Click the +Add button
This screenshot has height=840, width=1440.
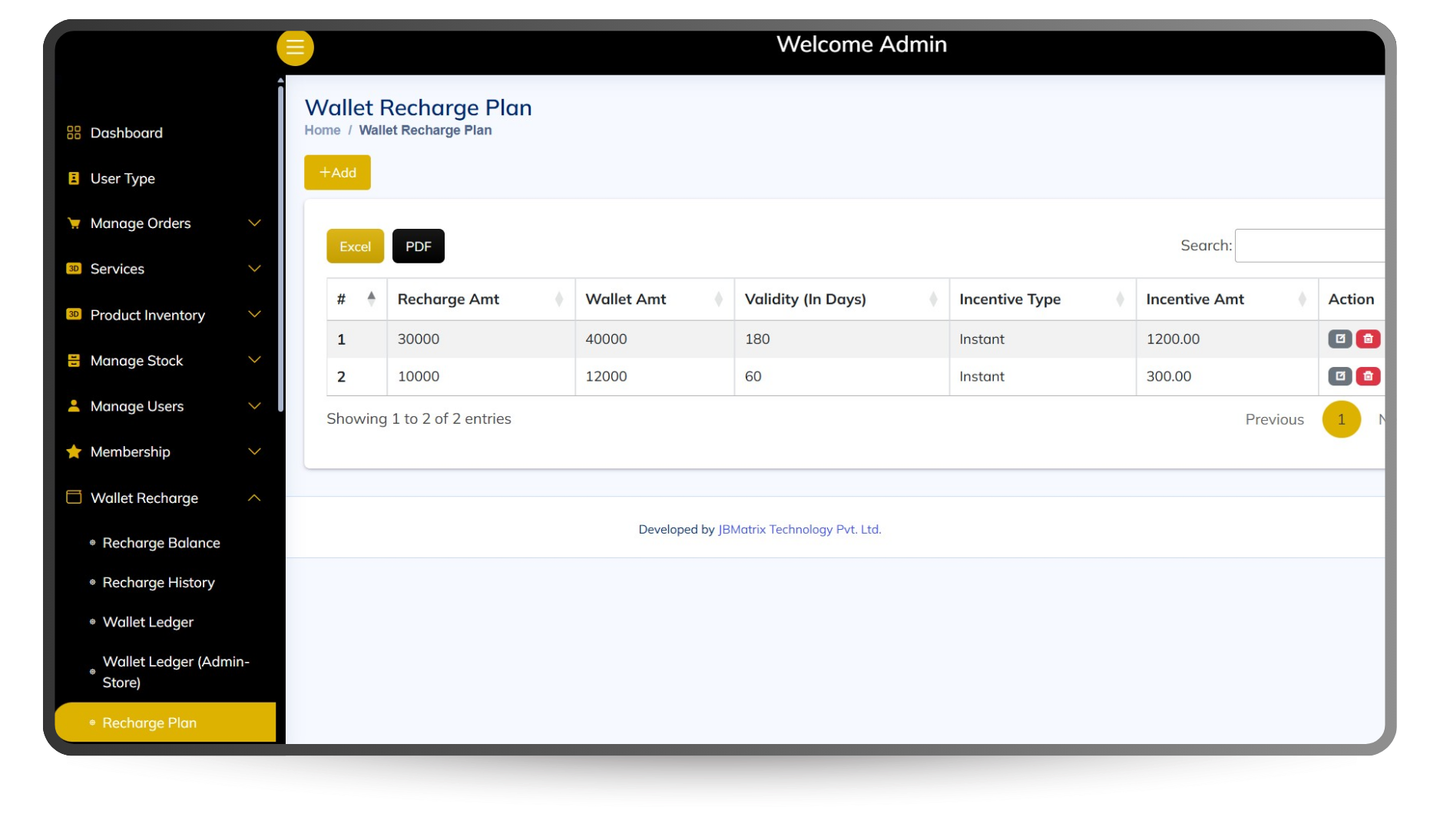[337, 173]
